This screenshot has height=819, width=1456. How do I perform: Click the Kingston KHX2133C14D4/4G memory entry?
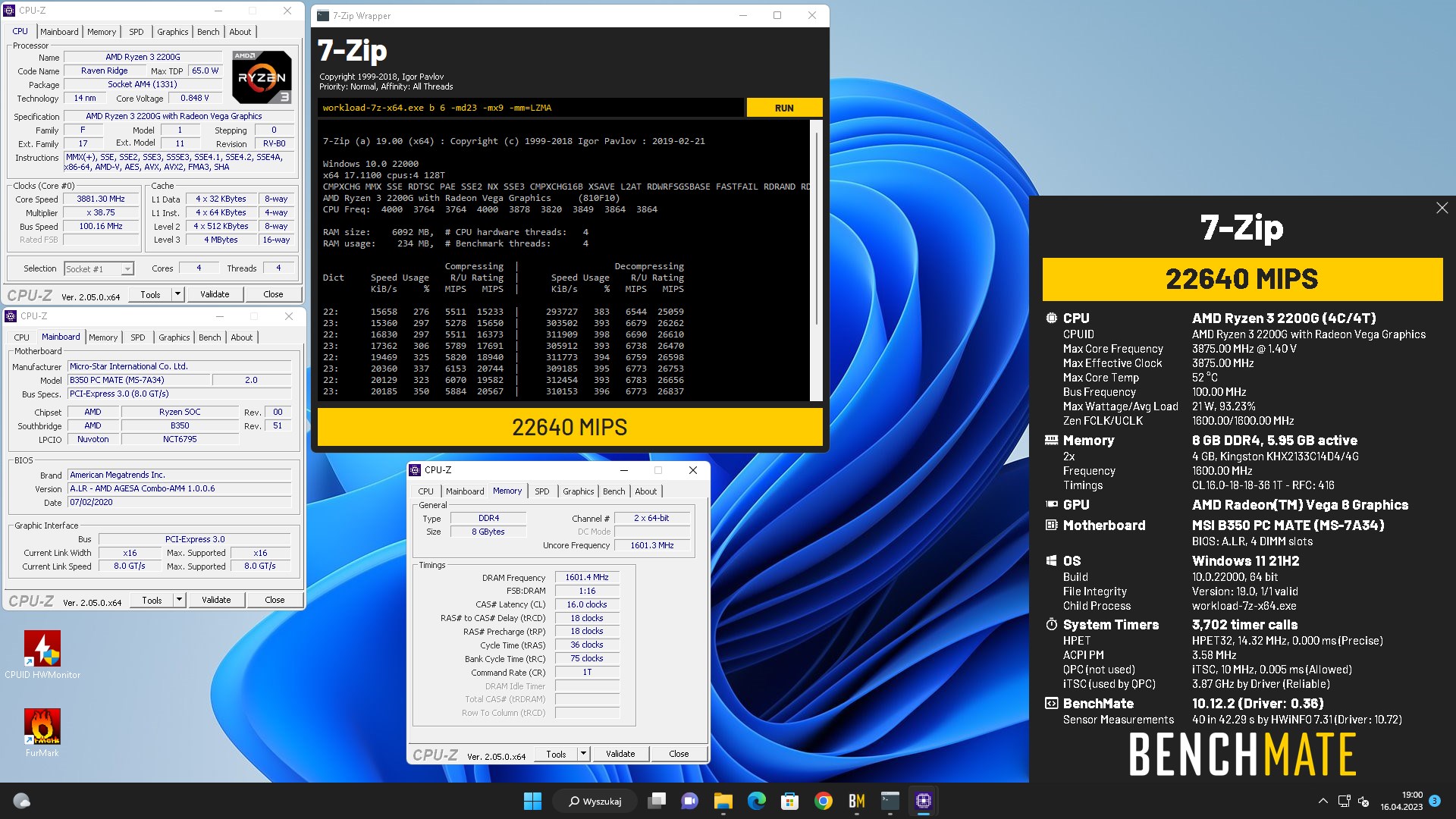1275,456
